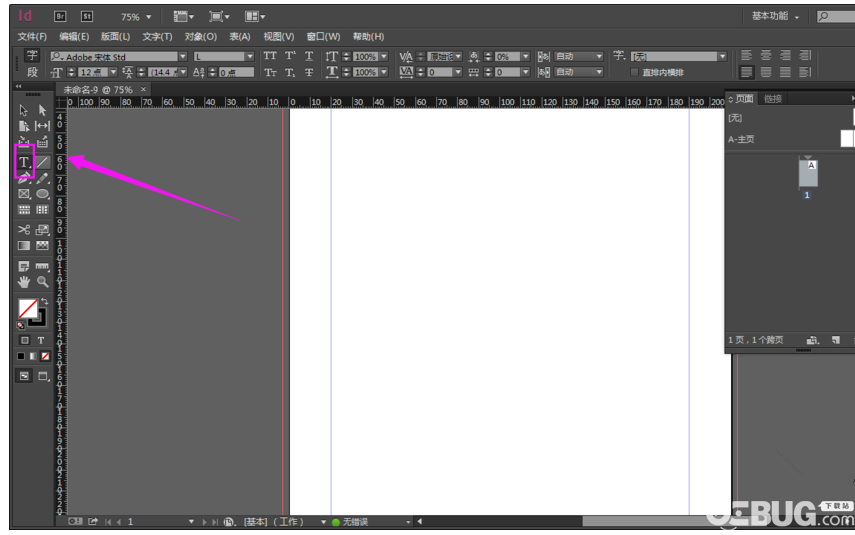This screenshot has height=535, width=855.
Task: Select 页面 panel tab
Action: [744, 99]
